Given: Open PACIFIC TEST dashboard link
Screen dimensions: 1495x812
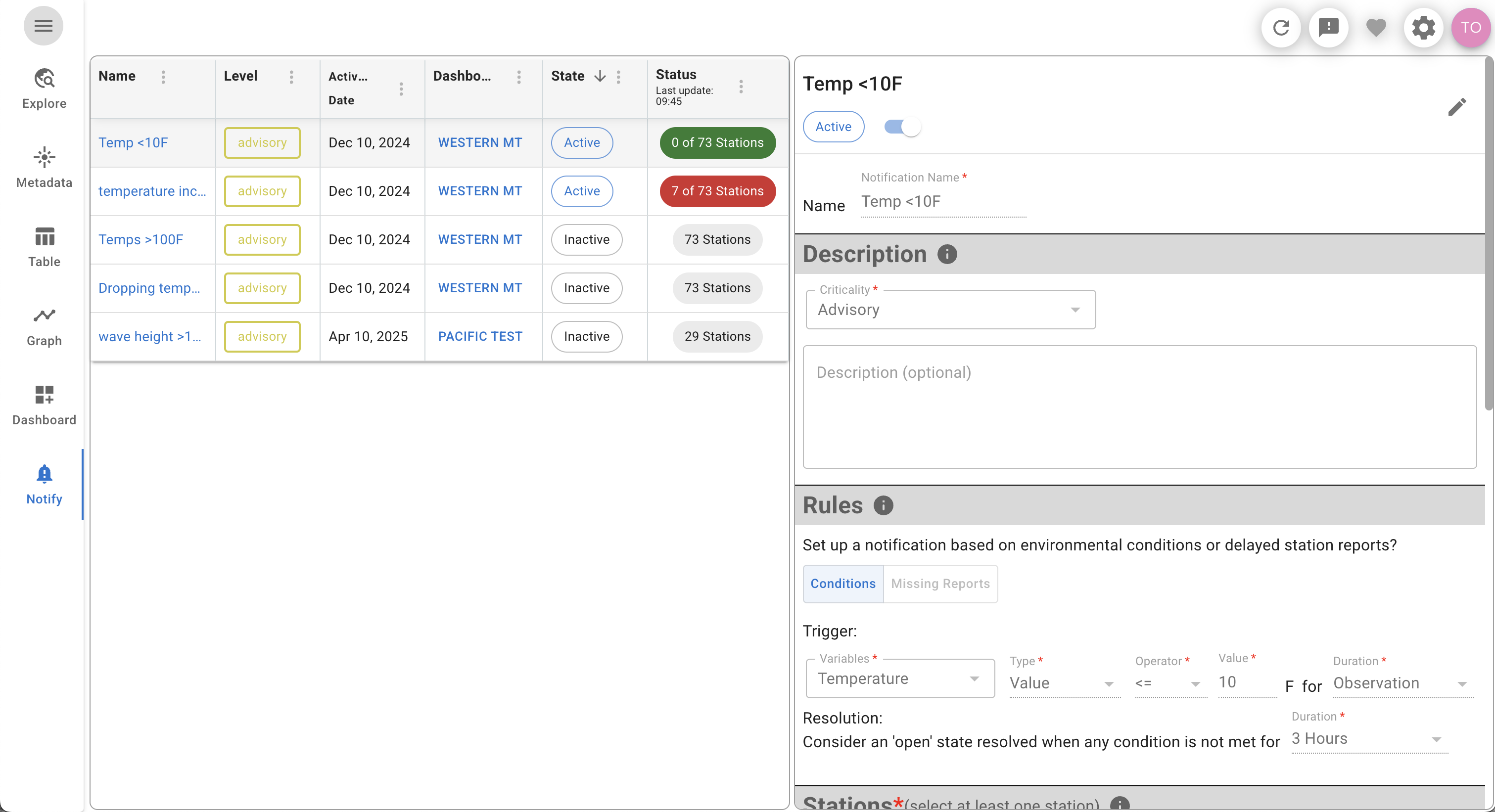Looking at the screenshot, I should point(480,336).
